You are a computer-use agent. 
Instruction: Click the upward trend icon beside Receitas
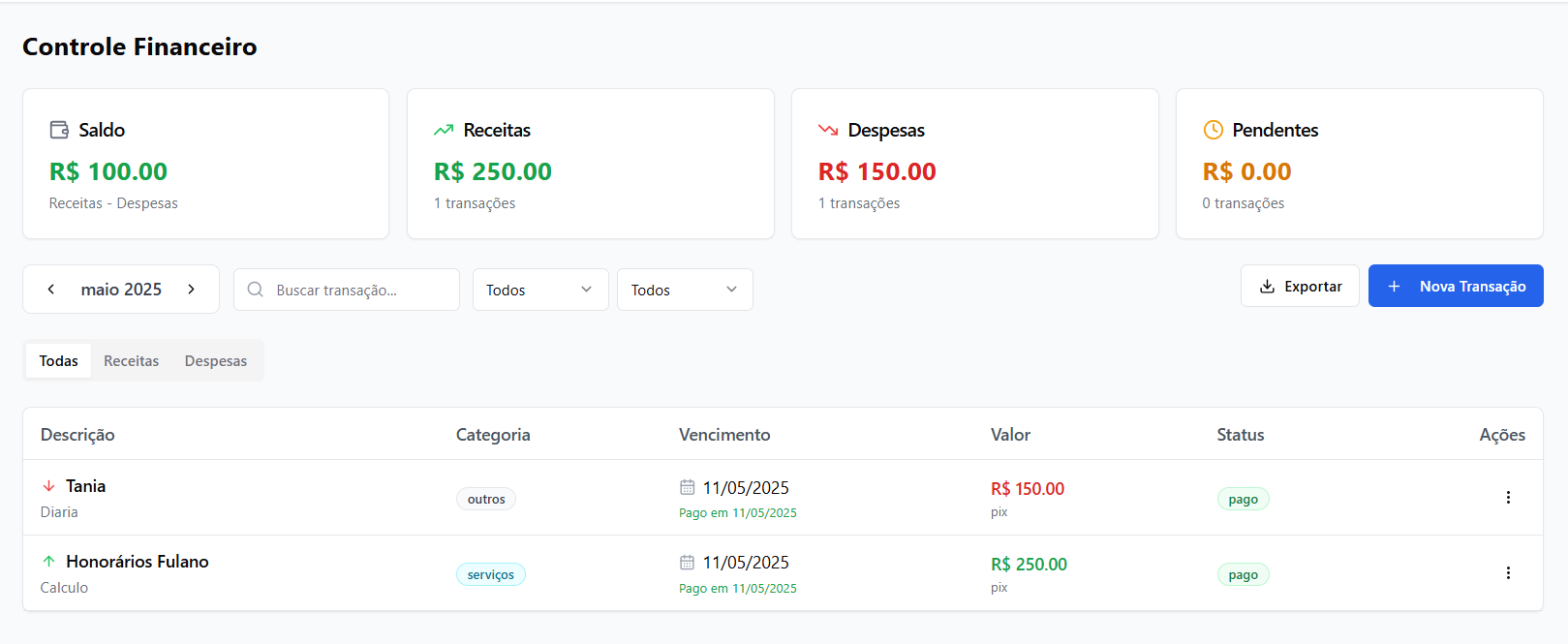pyautogui.click(x=444, y=130)
